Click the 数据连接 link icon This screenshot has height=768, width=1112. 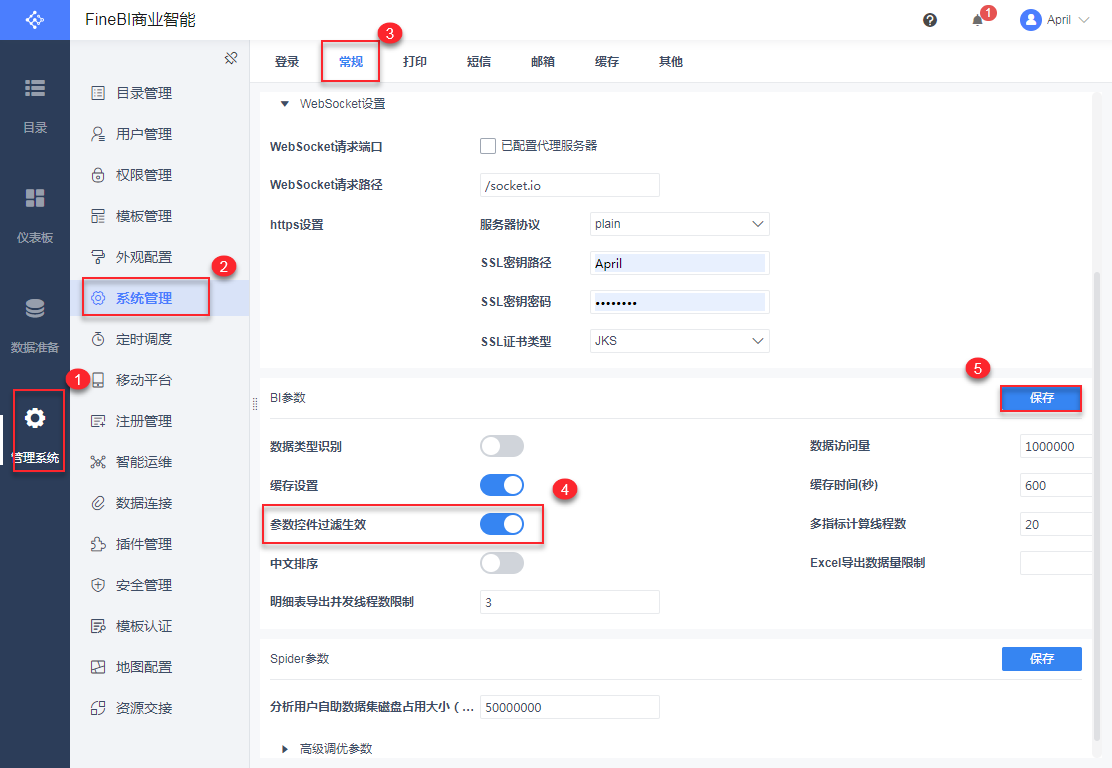point(98,503)
